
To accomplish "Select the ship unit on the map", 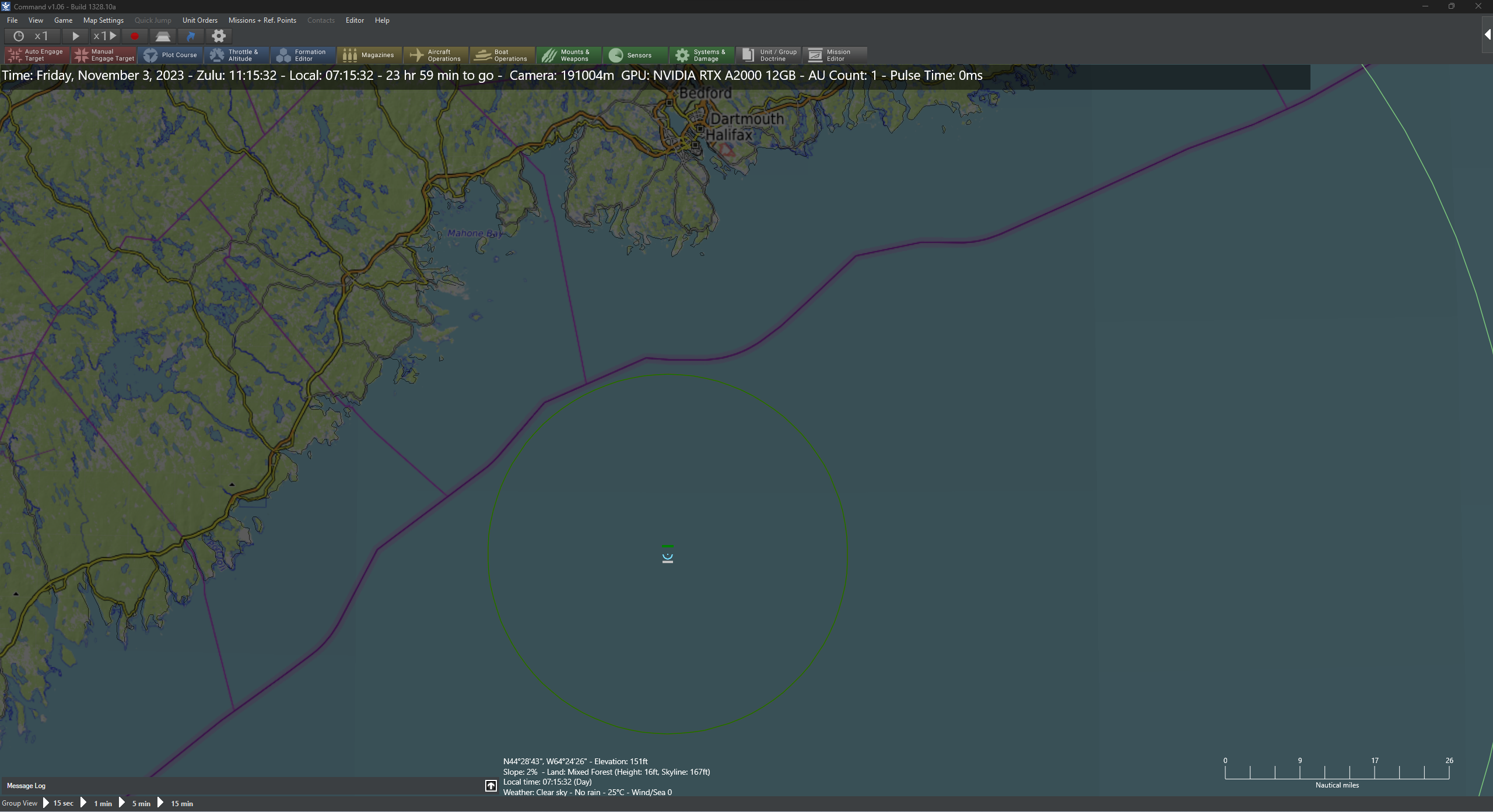I will pyautogui.click(x=668, y=557).
